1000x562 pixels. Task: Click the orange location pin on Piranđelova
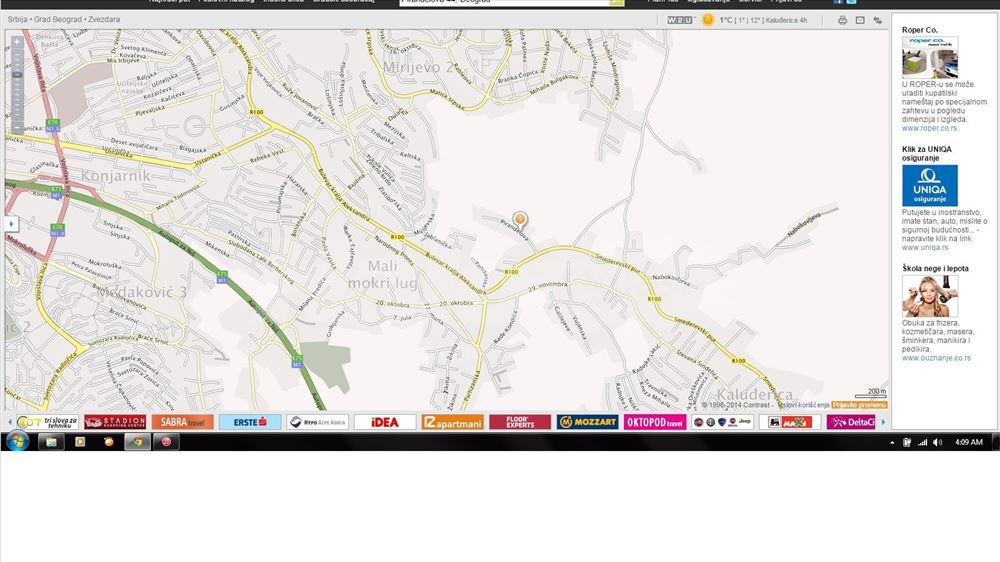[x=520, y=220]
